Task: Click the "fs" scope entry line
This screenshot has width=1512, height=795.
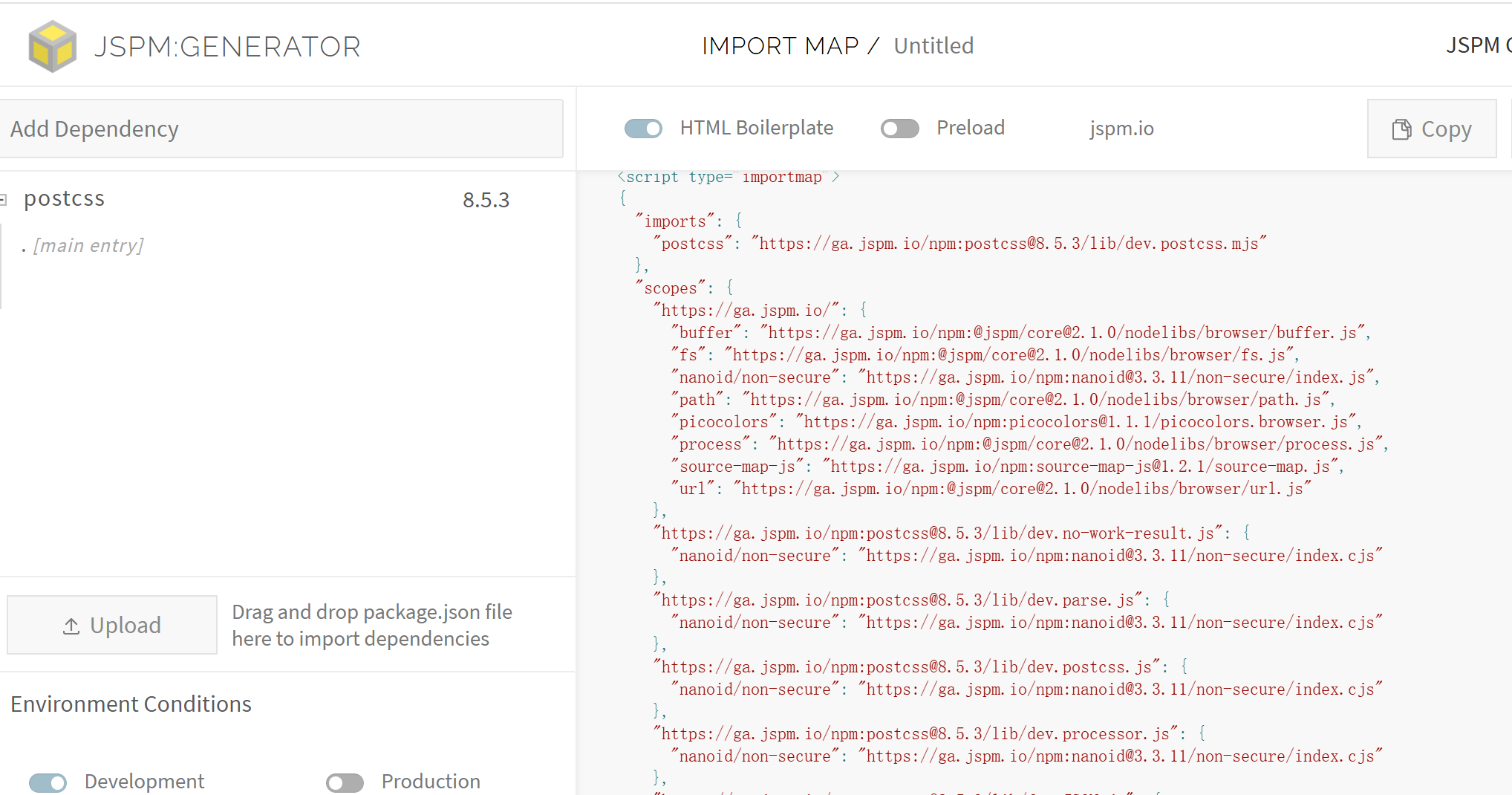Action: 985,355
